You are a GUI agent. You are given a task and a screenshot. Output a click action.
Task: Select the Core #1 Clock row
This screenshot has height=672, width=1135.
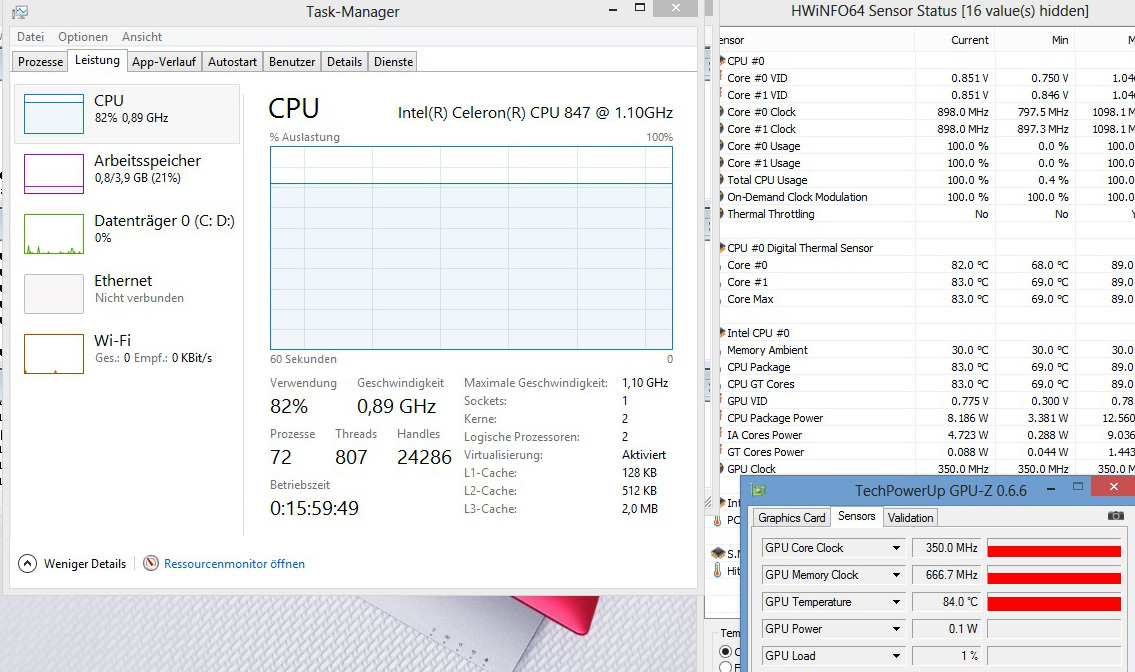click(x=927, y=129)
